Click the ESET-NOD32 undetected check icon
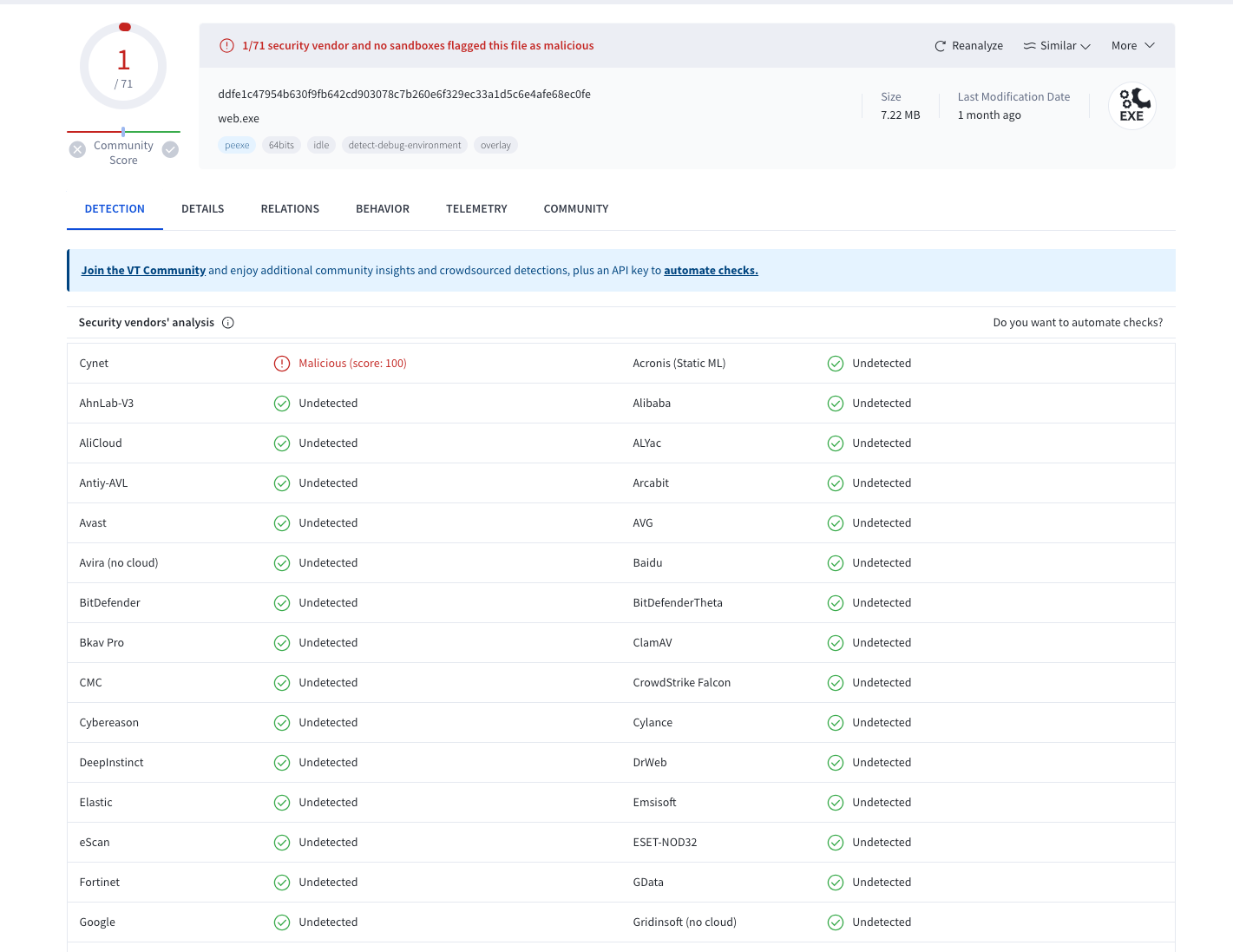 pyautogui.click(x=836, y=843)
